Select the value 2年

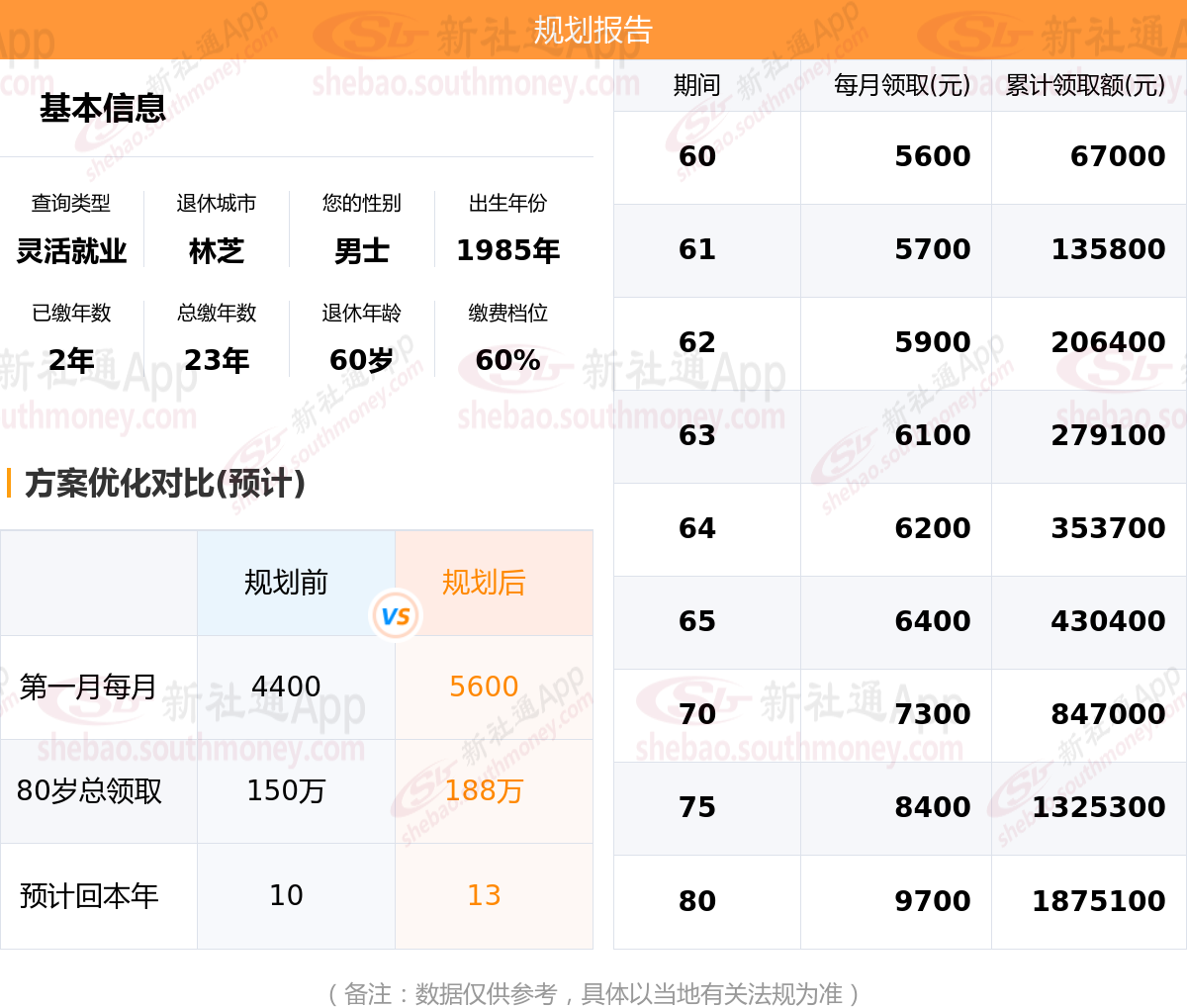[71, 360]
